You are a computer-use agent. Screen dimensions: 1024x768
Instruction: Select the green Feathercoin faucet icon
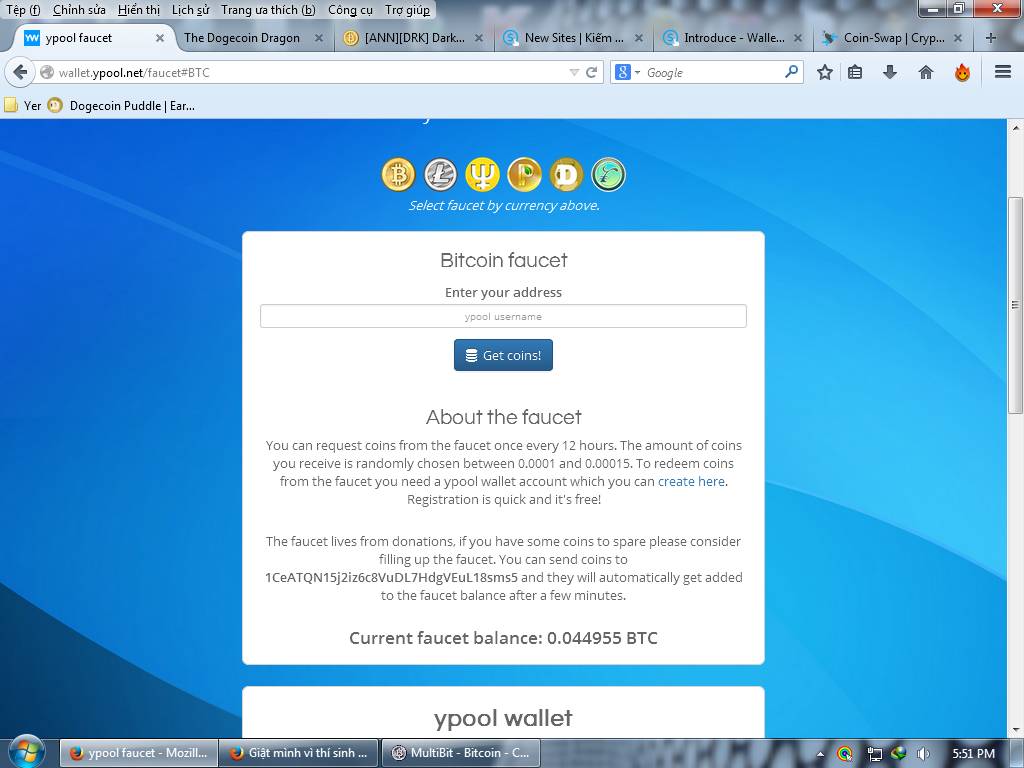609,174
